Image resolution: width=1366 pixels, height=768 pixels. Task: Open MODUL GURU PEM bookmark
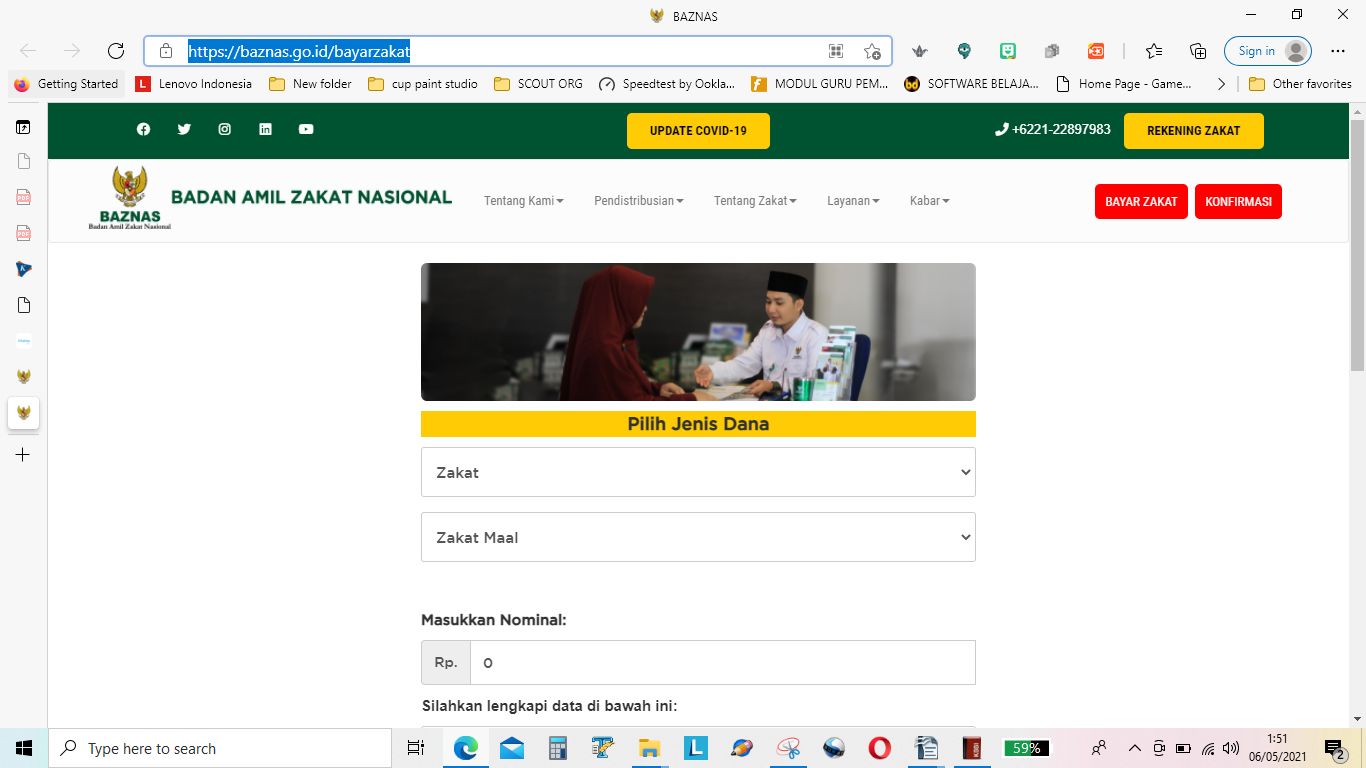click(x=820, y=84)
